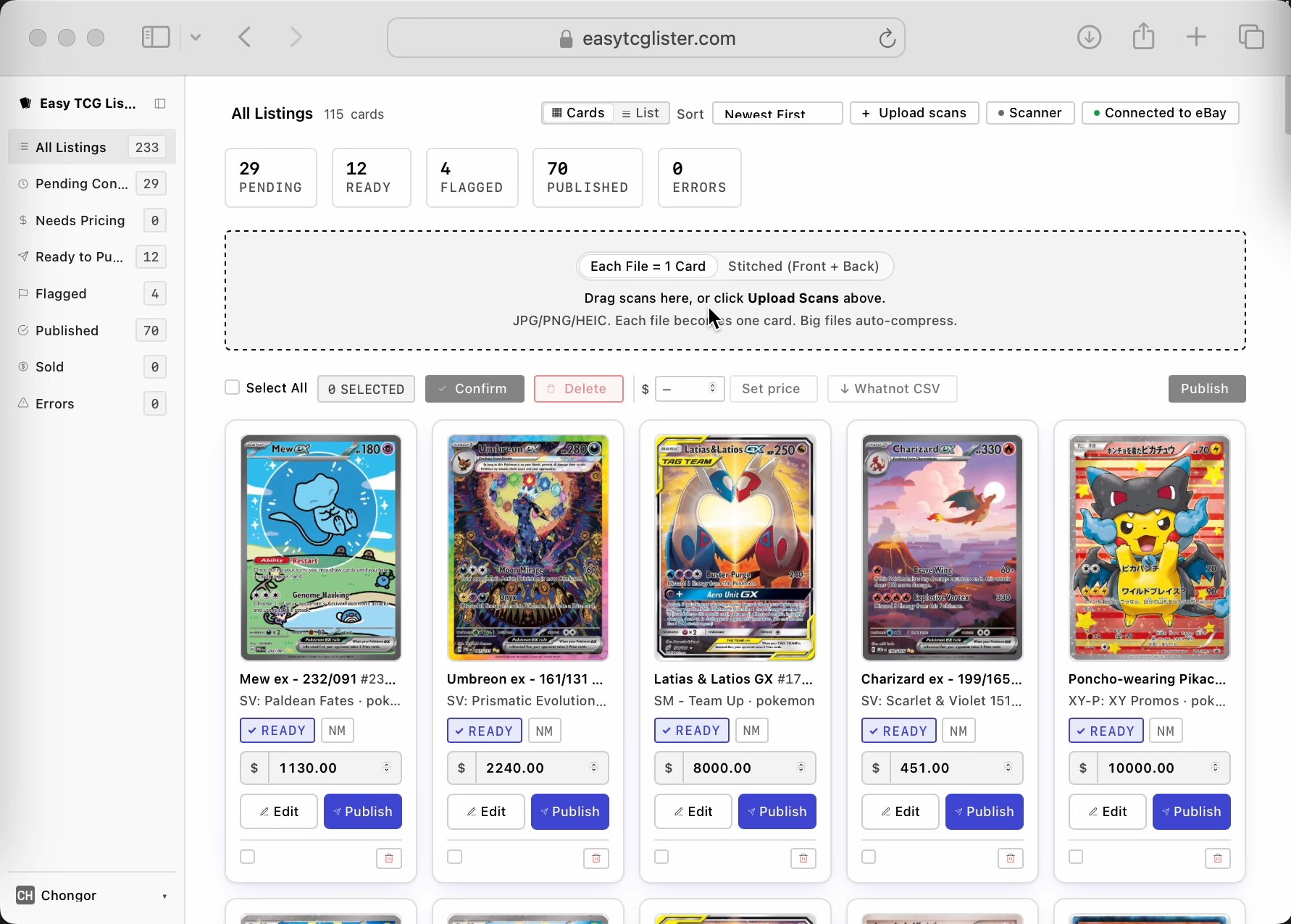Go forward in Safari

point(296,37)
